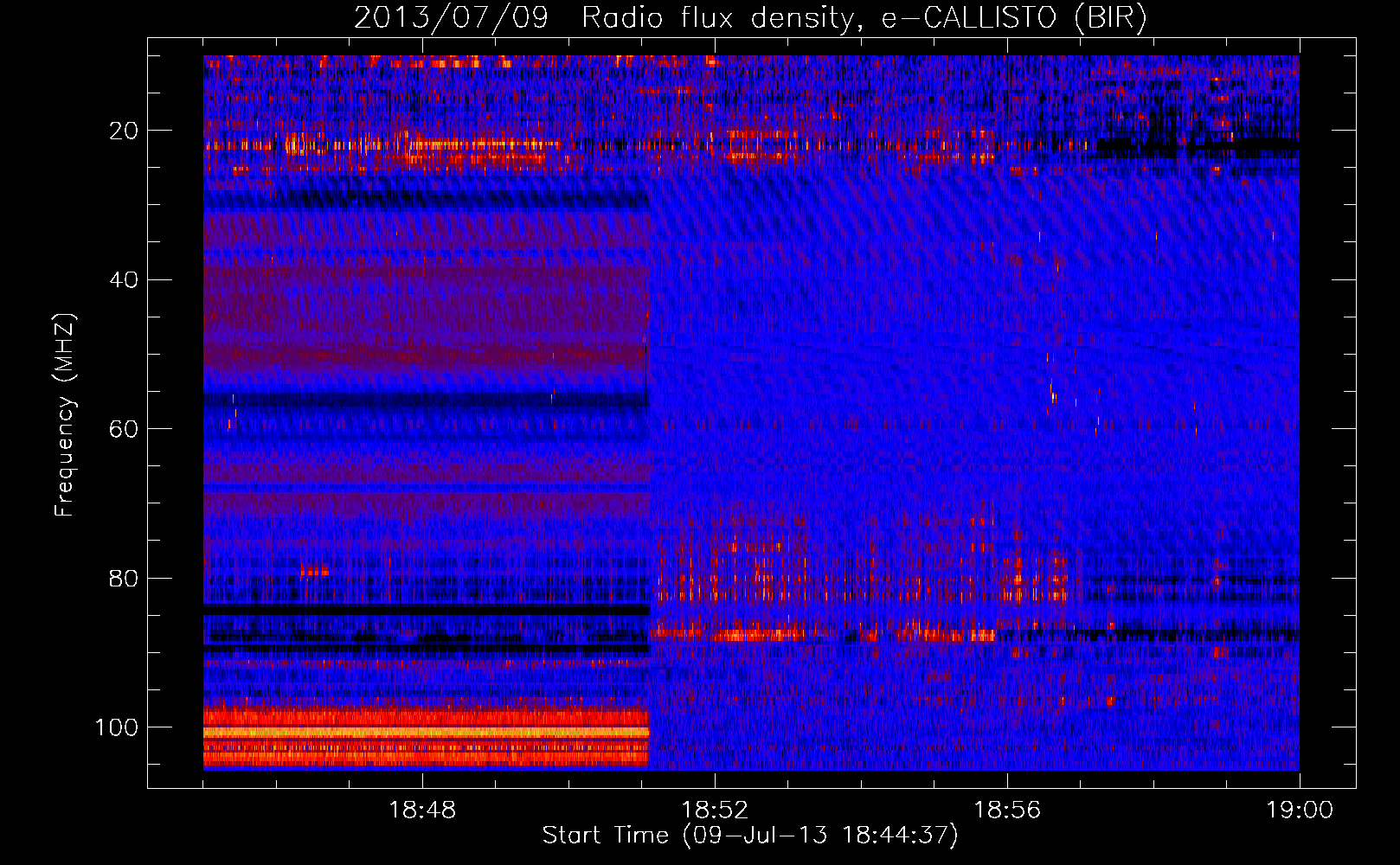Click the '19:00' time tick label
Viewport: 1400px width, 865px height.
pyautogui.click(x=1300, y=811)
